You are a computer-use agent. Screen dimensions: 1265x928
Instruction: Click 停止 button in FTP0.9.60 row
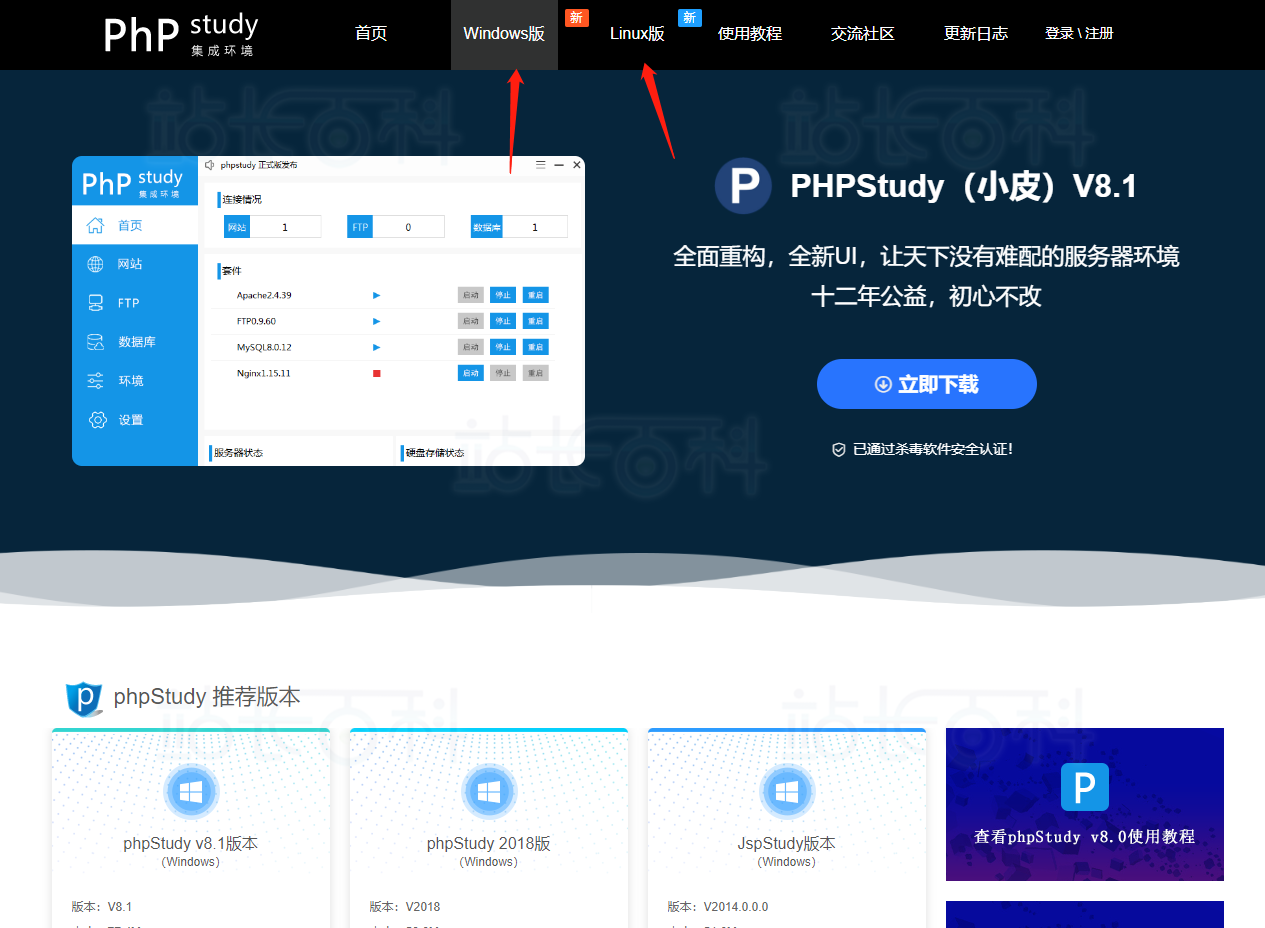click(503, 321)
